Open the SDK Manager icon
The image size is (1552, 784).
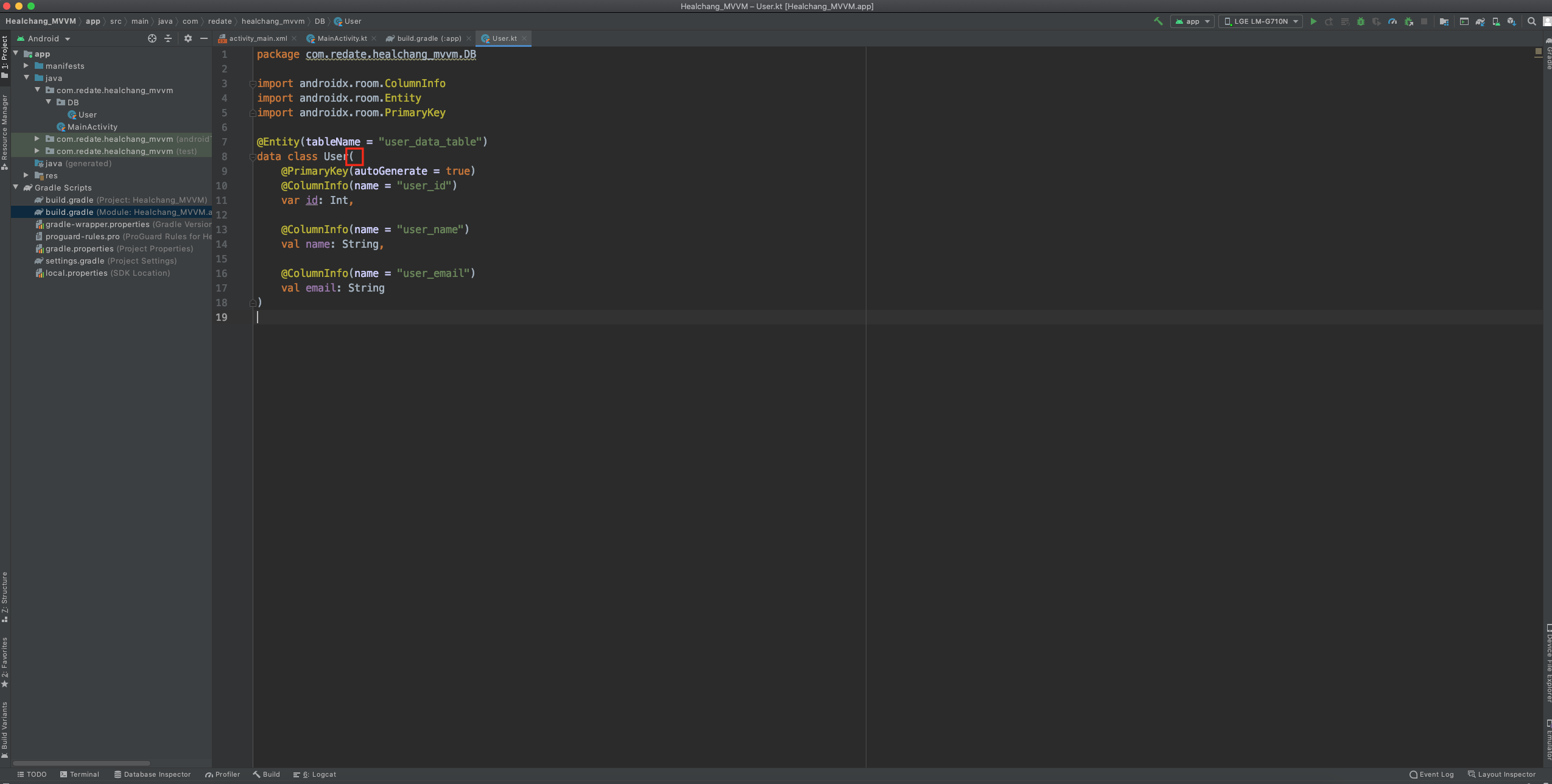coord(1511,21)
